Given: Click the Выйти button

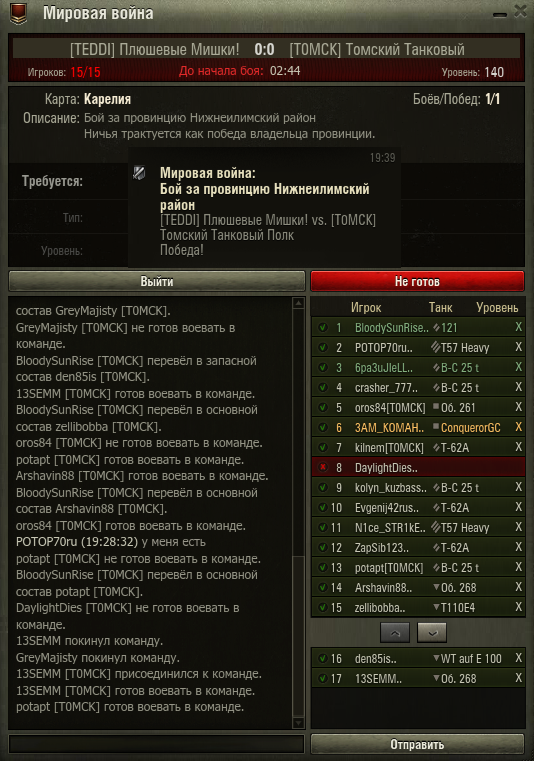Looking at the screenshot, I should [x=157, y=281].
